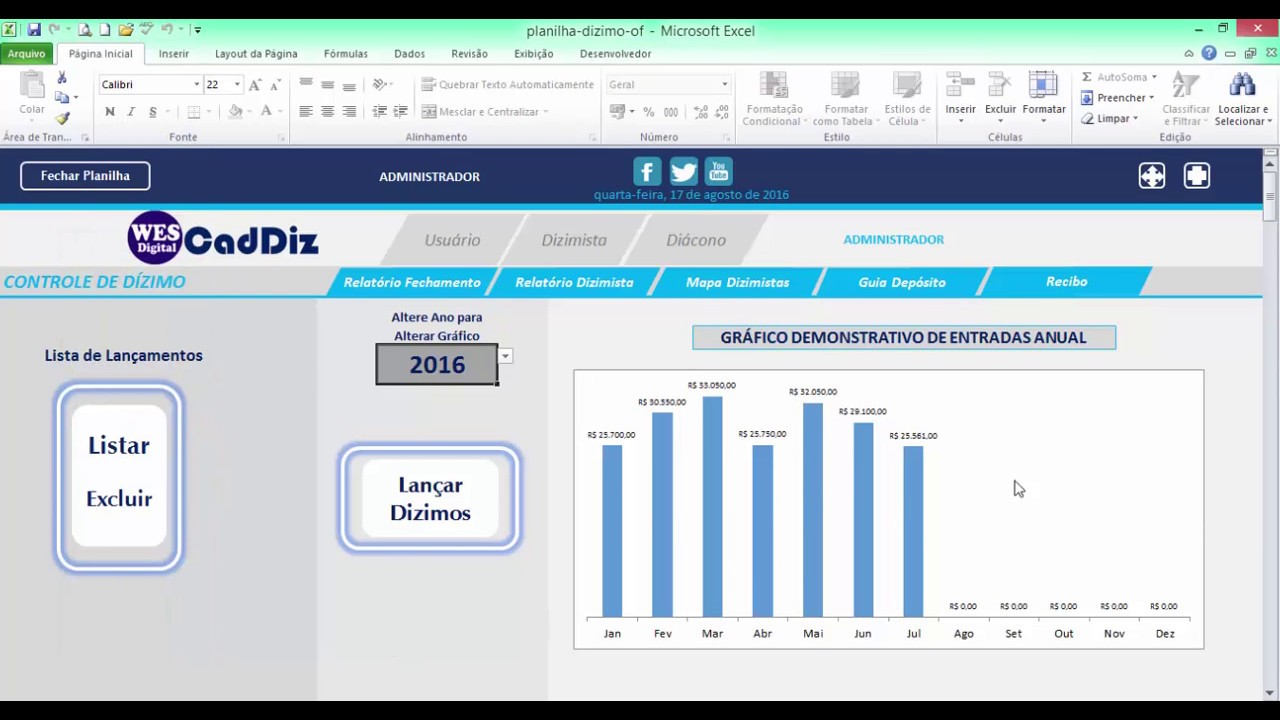
Task: Click the year 2016 input cell
Action: tap(437, 364)
